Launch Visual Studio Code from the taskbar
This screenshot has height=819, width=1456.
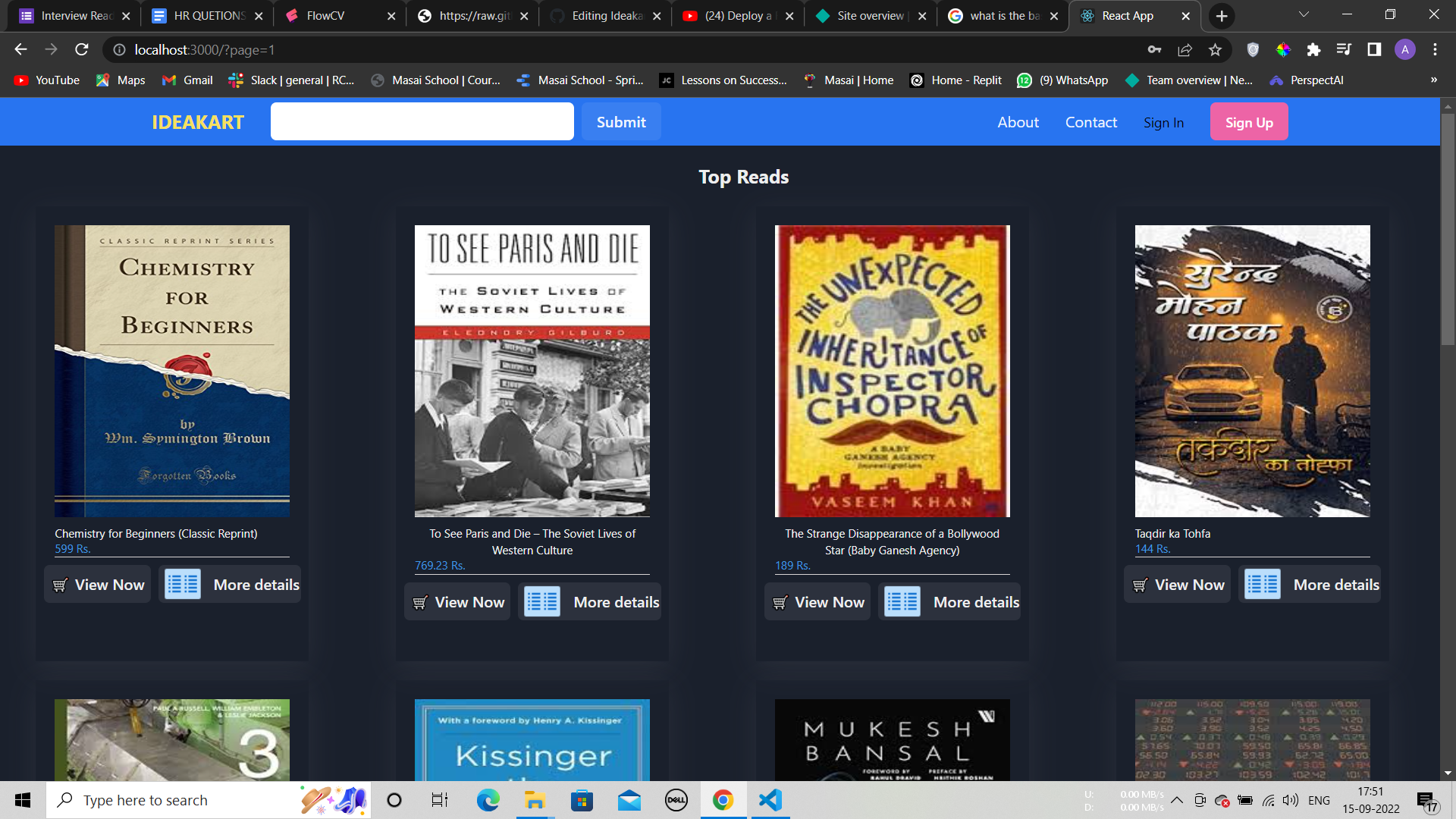[x=769, y=799]
